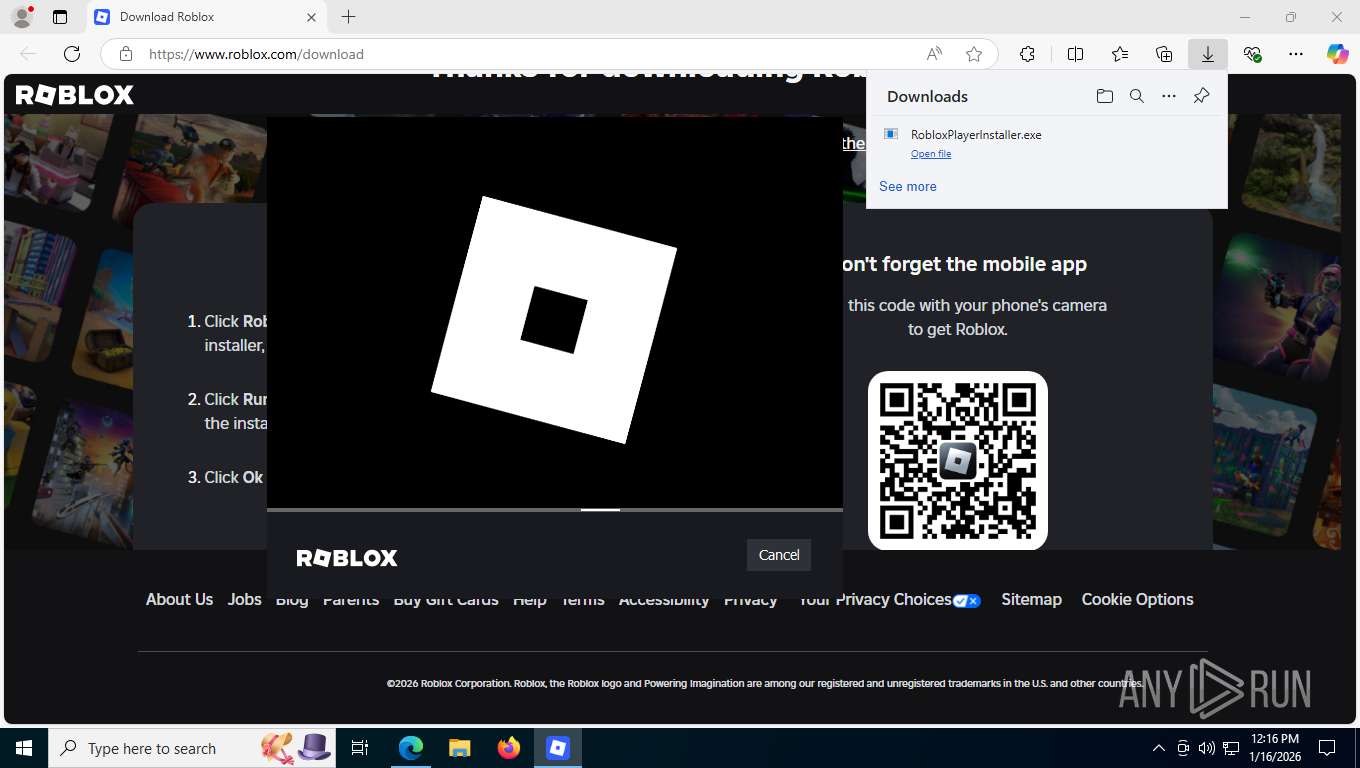Select the Download Roblox tab

click(x=206, y=17)
